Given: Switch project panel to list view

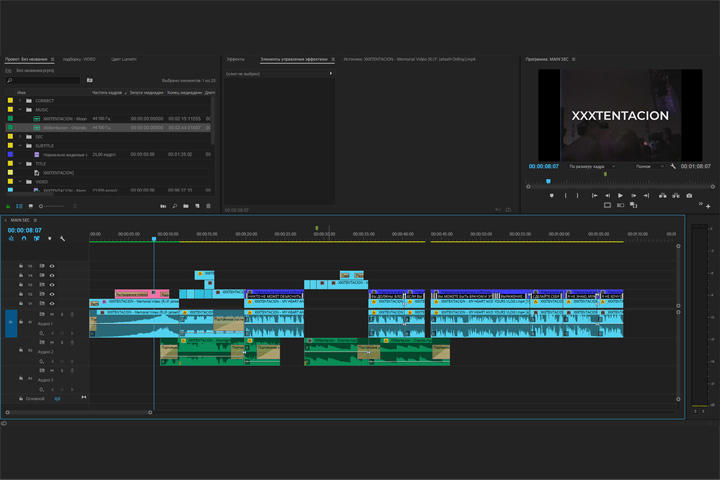Looking at the screenshot, I should click(19, 207).
